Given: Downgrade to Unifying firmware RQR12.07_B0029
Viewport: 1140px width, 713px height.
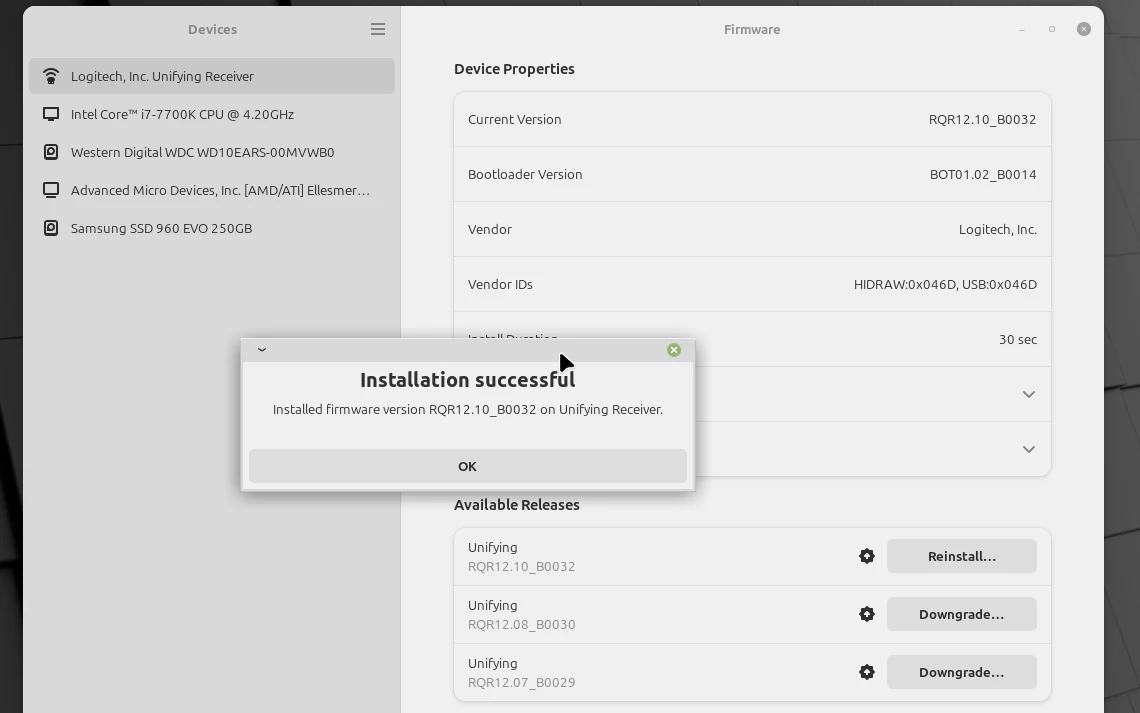Looking at the screenshot, I should 961,672.
